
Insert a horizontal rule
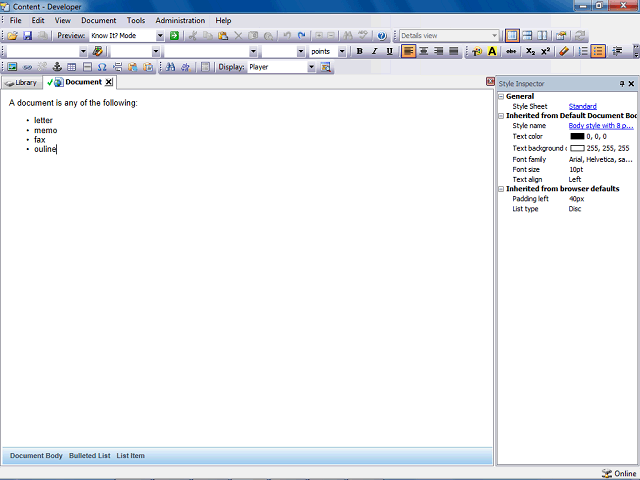point(87,67)
